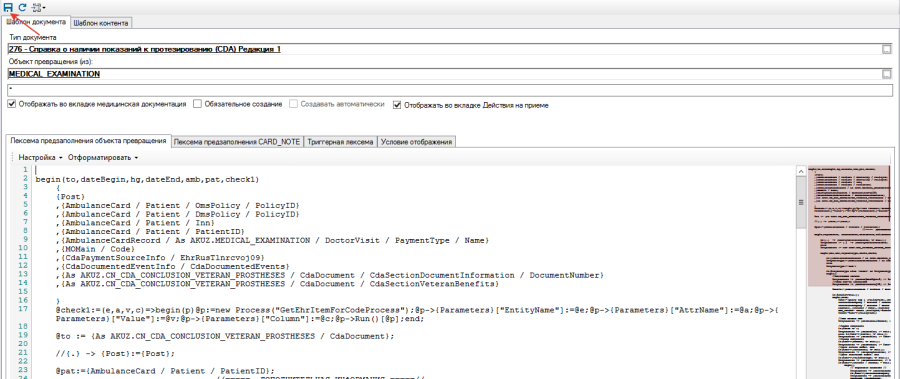Select 'Шаблон документа' tab
The width and height of the screenshot is (900, 379).
point(36,22)
